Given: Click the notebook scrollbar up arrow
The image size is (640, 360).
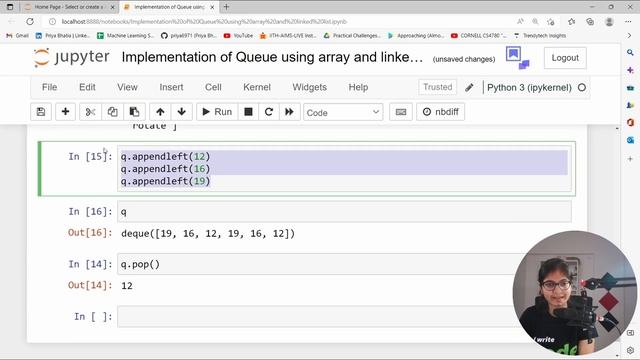Looking at the screenshot, I should click(617, 129).
